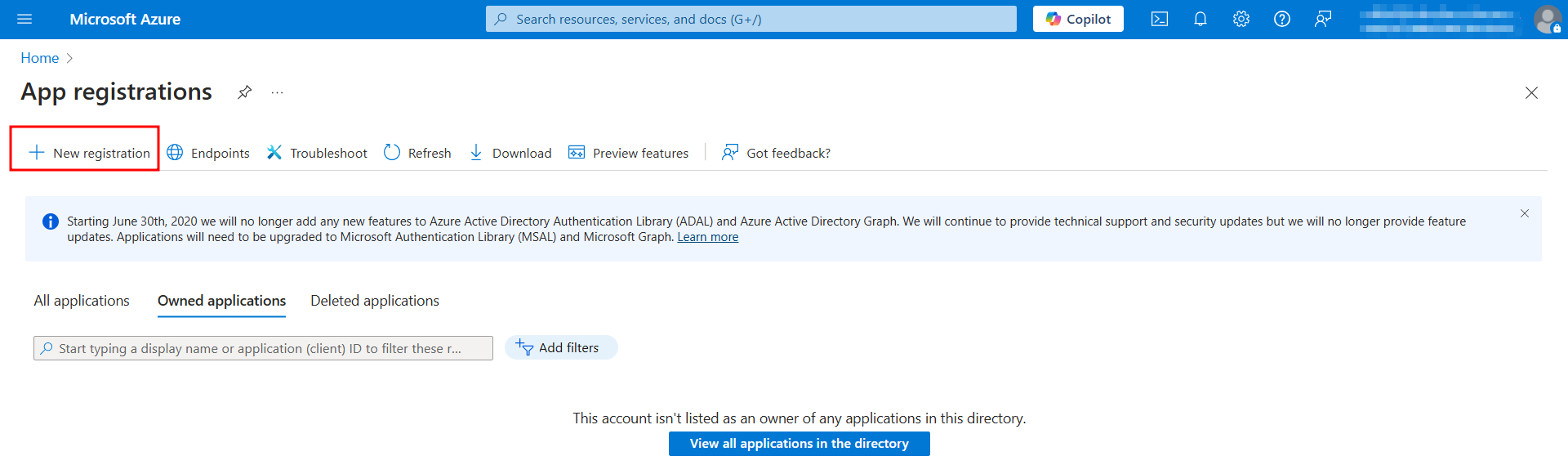The height and width of the screenshot is (474, 1568).
Task: Open the feedback icon in header
Action: (1323, 19)
